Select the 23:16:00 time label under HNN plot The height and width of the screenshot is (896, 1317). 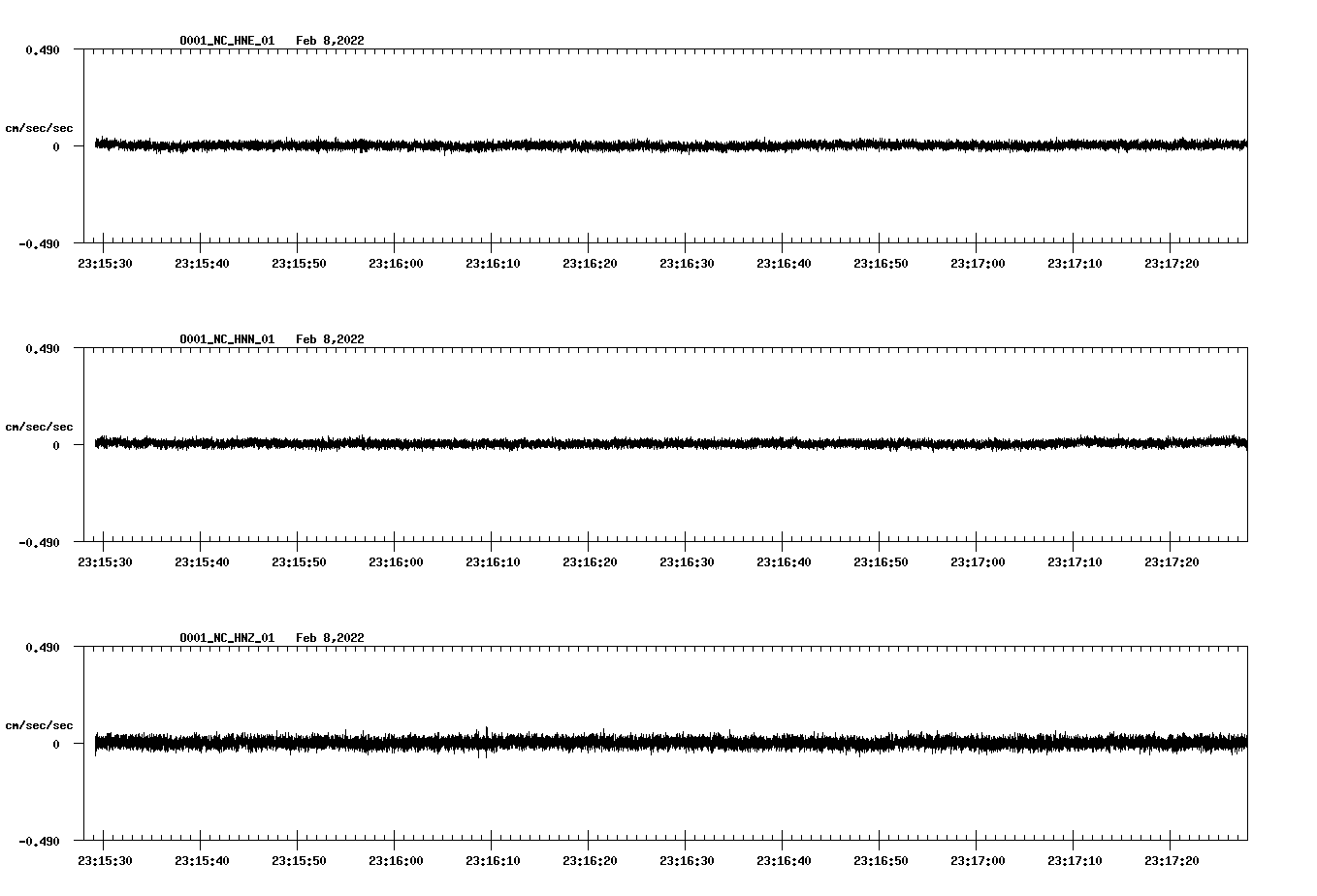click(396, 562)
